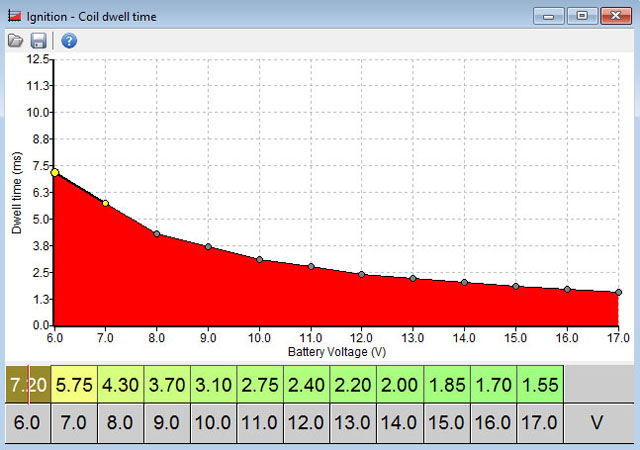
Task: Select the 17.0 voltage axis cell
Action: (538, 423)
